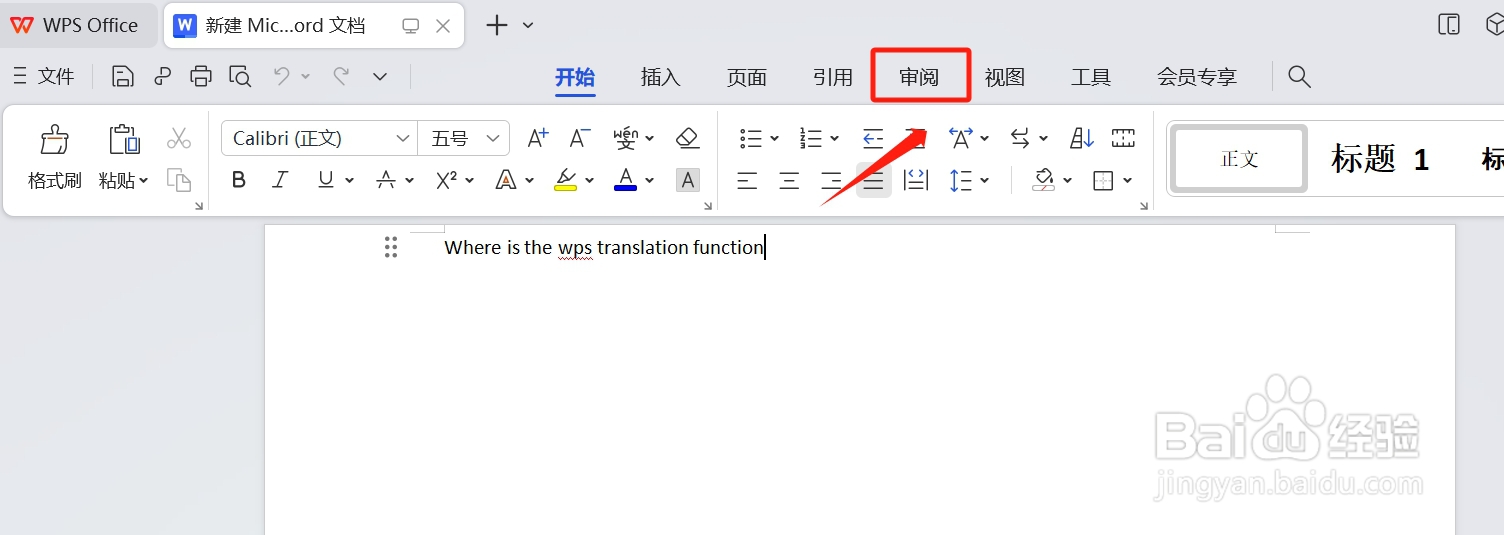
Task: Select the 正文 (Body) style
Action: click(x=1240, y=158)
